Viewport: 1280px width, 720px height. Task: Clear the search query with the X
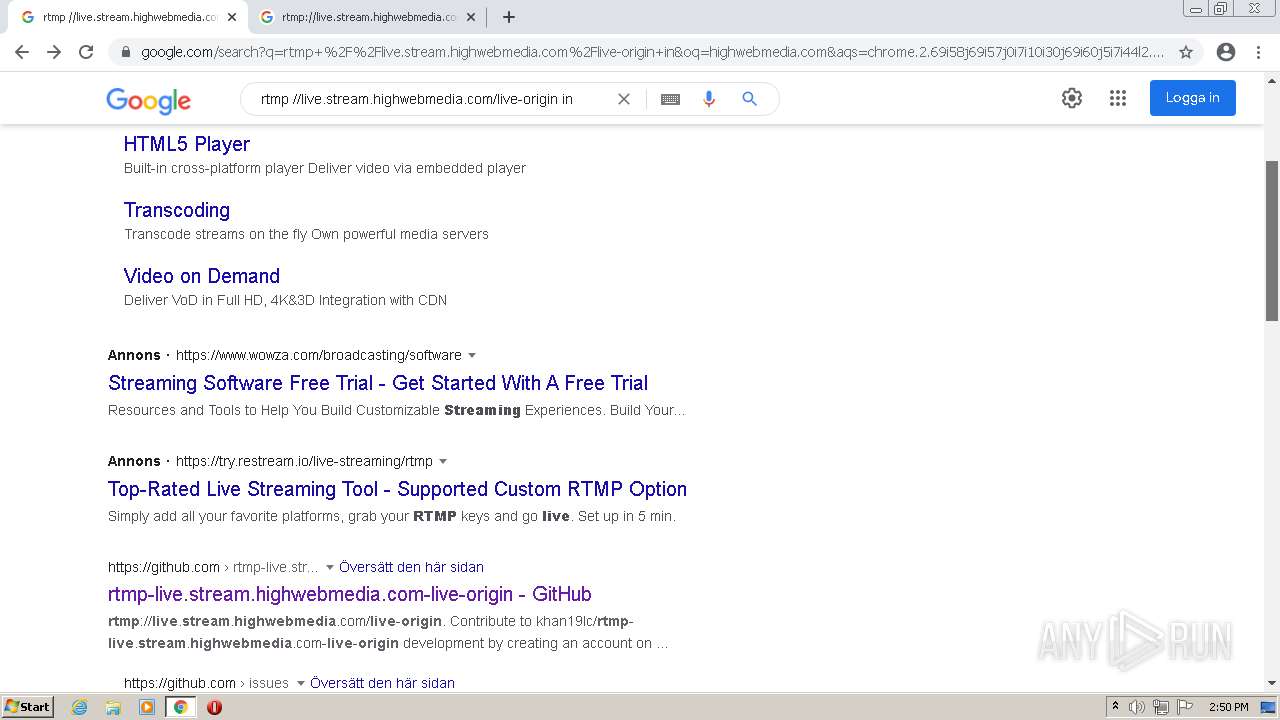tap(624, 99)
